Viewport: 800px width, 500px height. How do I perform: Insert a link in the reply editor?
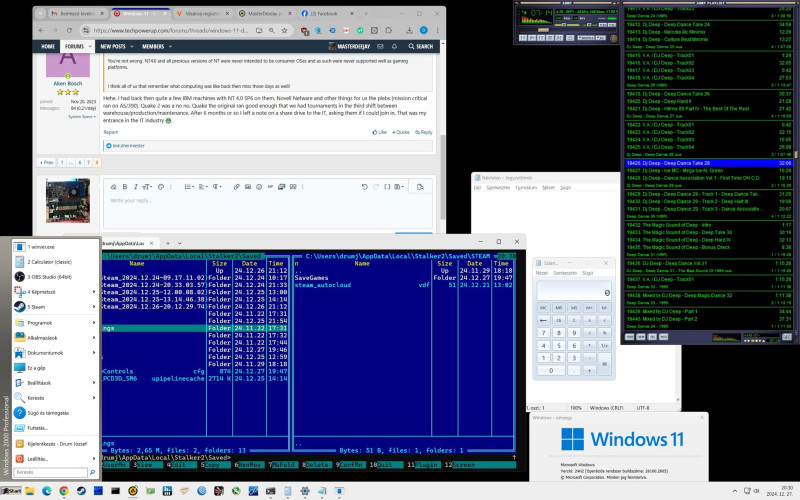pyautogui.click(x=236, y=187)
